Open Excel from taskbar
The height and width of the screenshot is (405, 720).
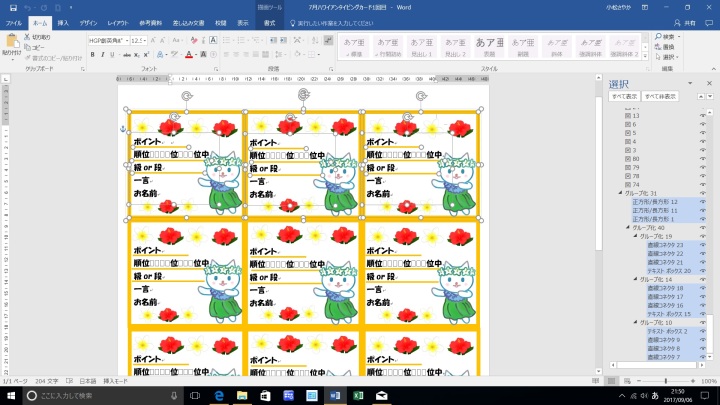358,395
